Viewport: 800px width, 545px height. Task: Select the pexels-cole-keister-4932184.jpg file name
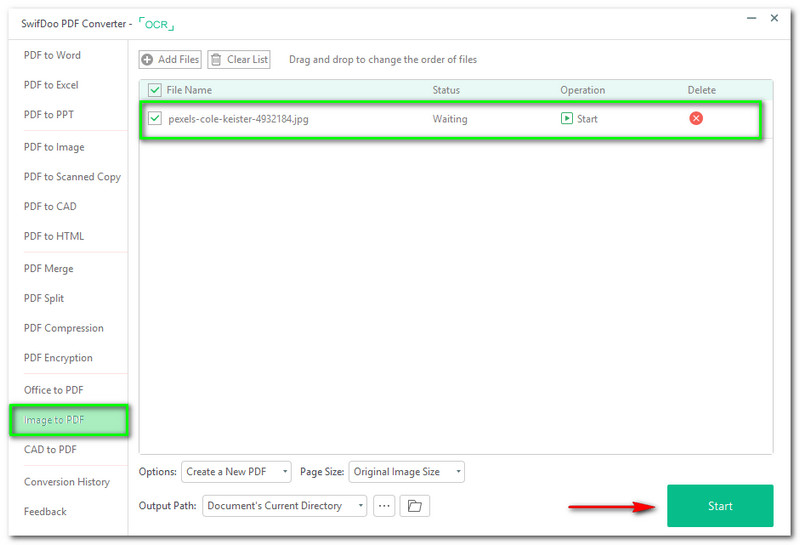point(238,119)
